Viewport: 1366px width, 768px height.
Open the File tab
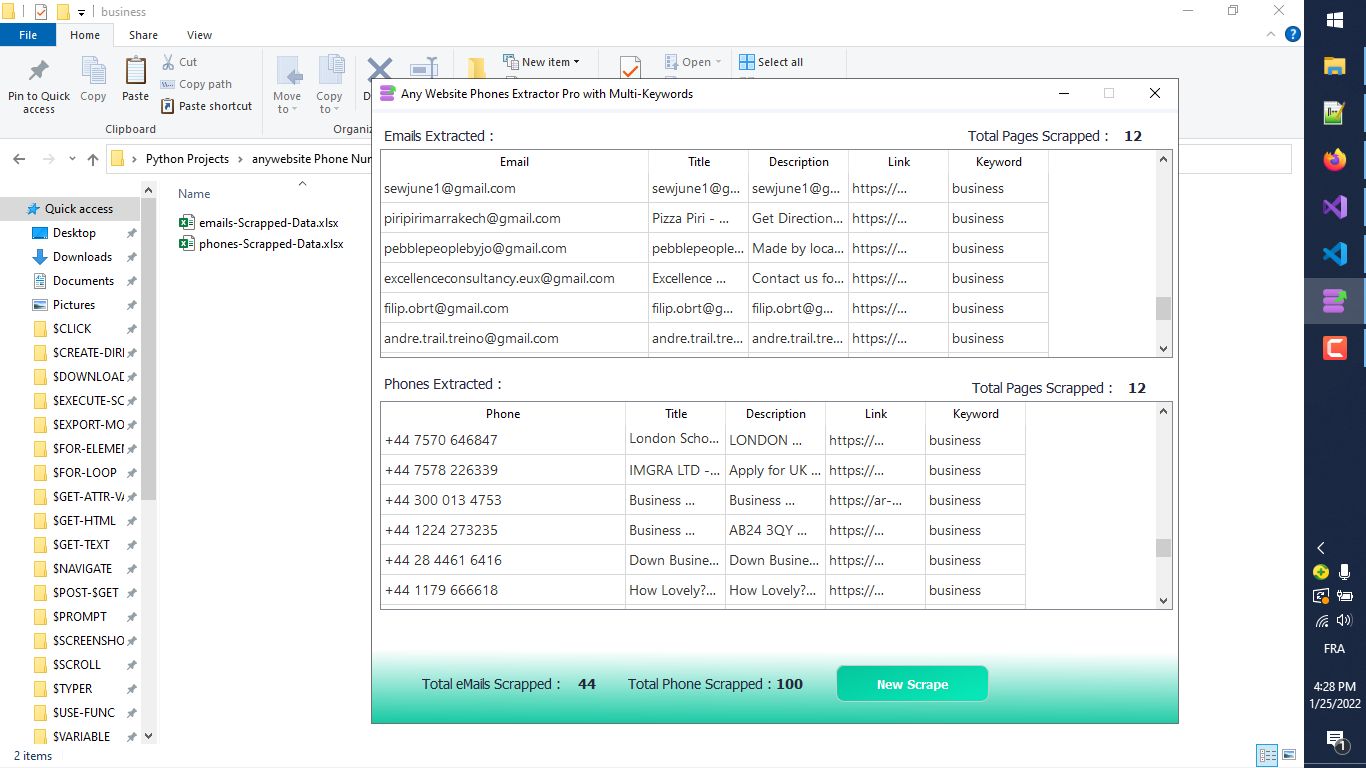(x=28, y=35)
